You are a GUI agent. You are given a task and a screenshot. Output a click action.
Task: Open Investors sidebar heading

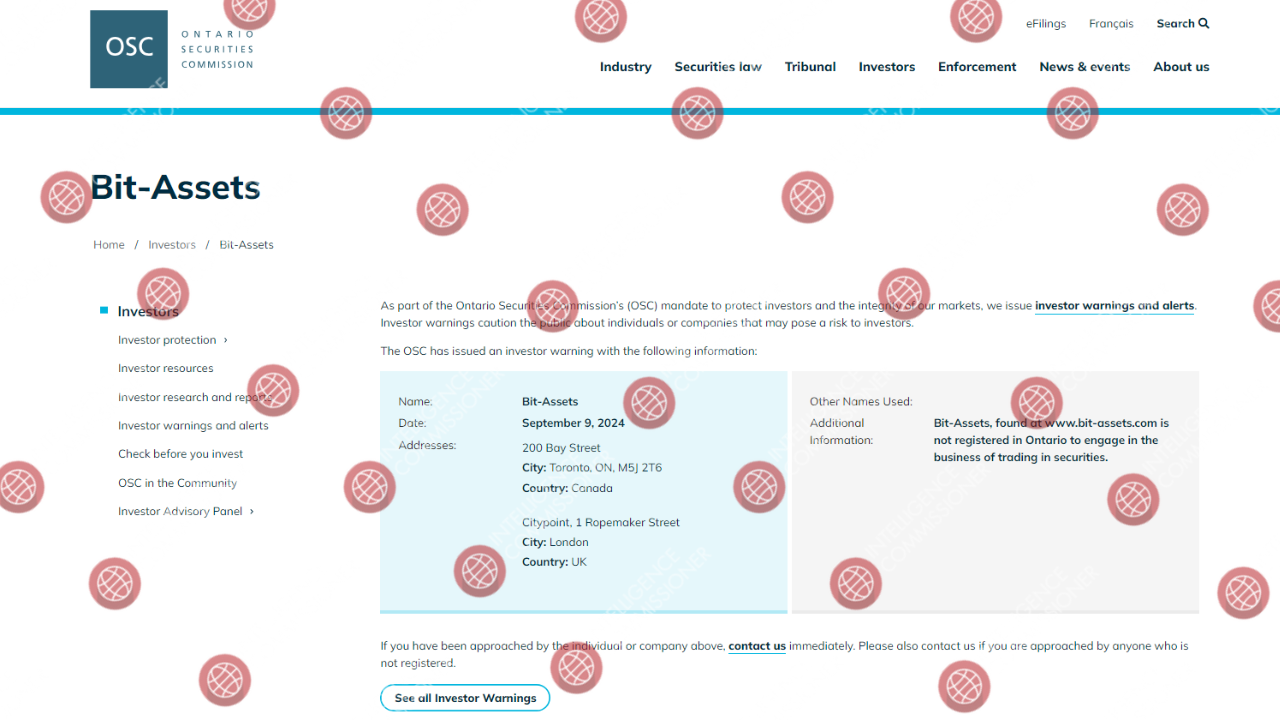(x=148, y=311)
